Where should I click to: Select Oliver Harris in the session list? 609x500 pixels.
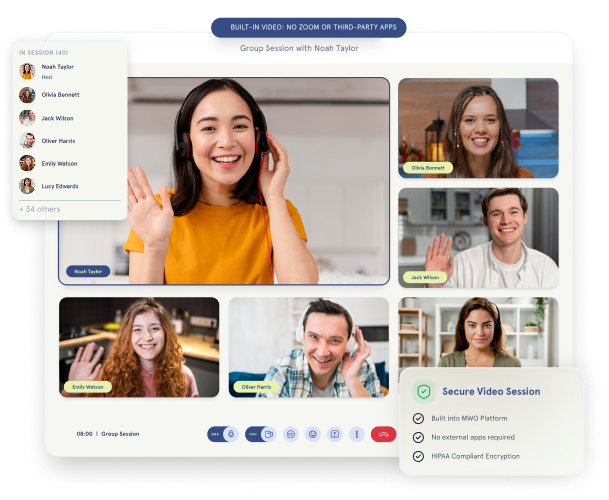click(60, 140)
